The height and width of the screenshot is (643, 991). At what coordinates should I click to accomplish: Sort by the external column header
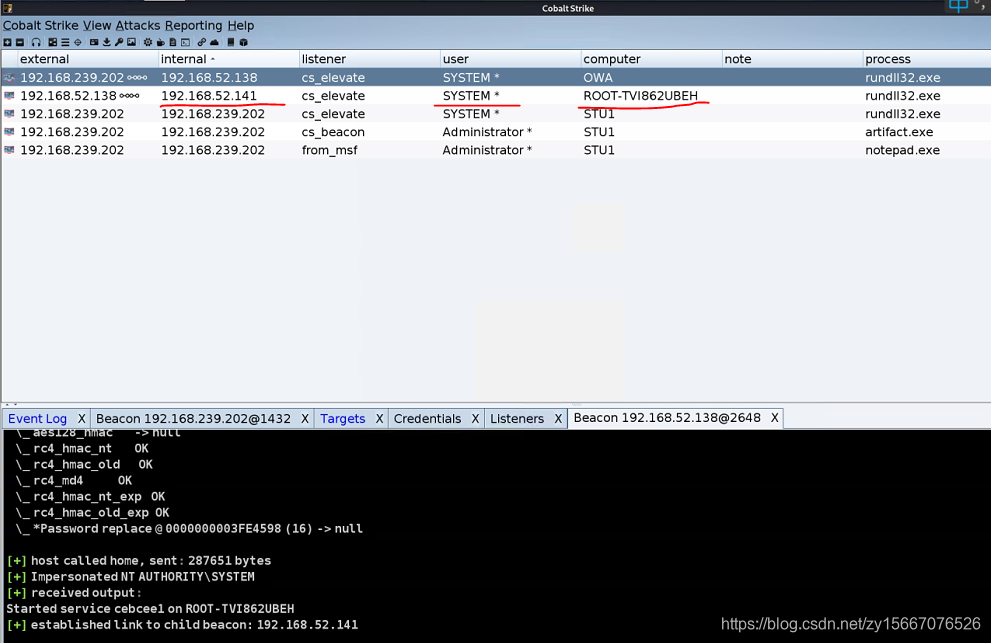87,59
